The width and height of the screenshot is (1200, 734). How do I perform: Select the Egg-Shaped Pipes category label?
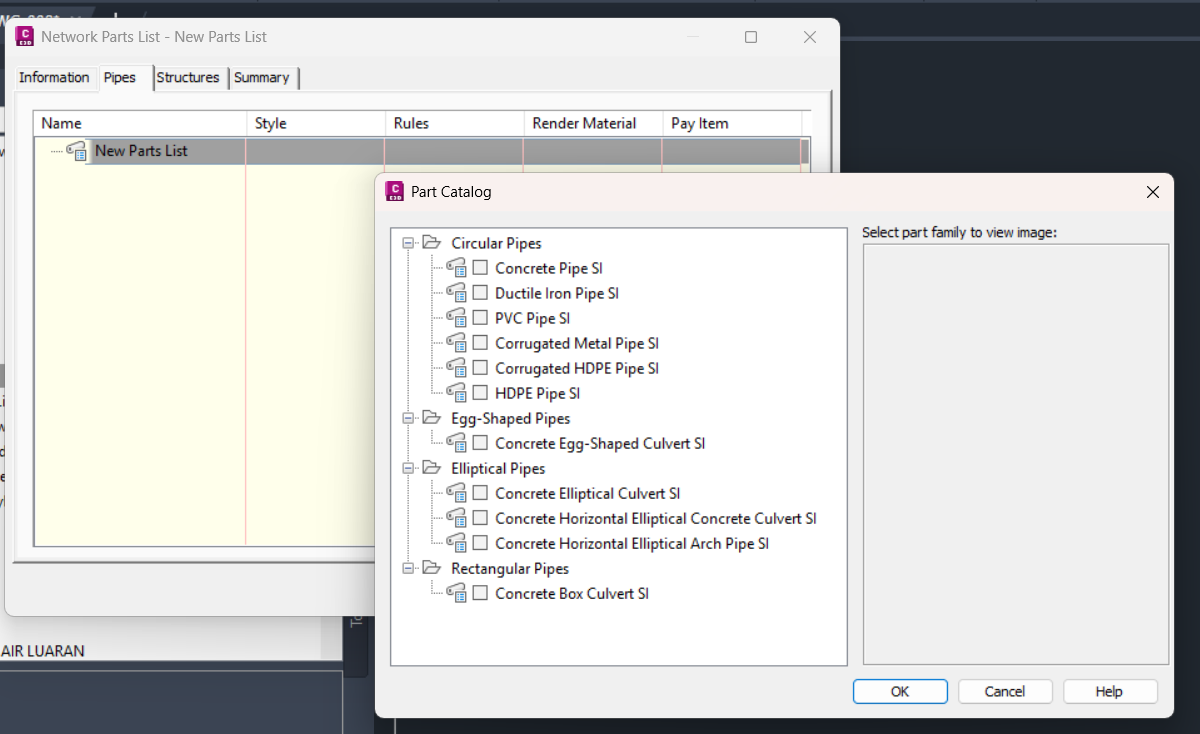[x=511, y=418]
